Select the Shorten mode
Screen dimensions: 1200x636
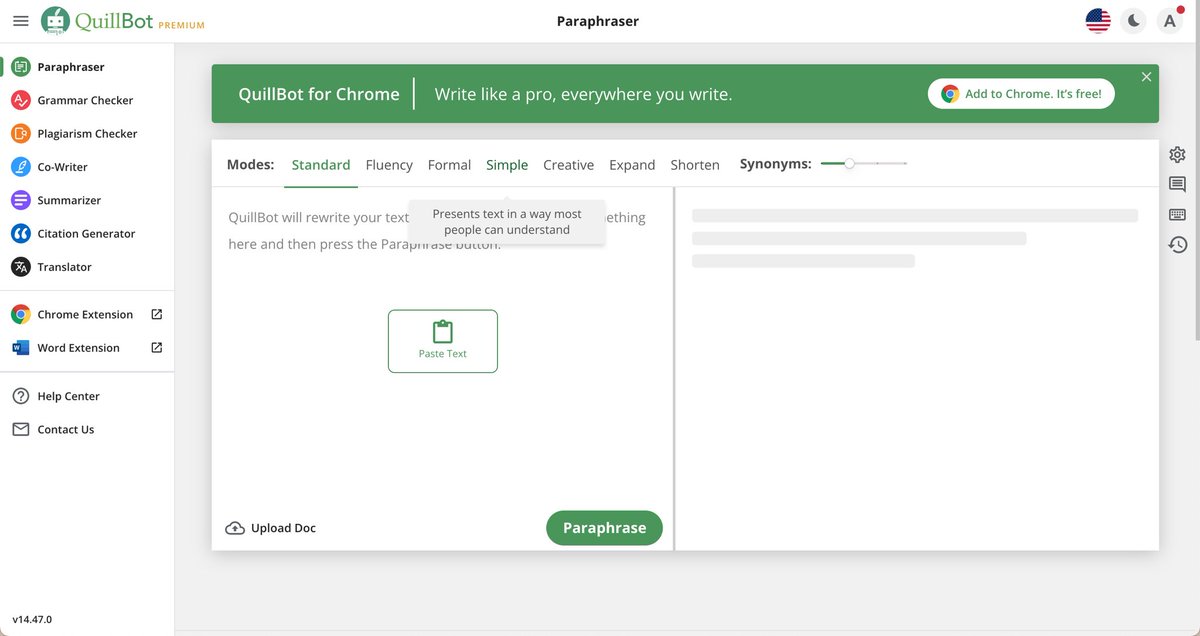pyautogui.click(x=695, y=165)
